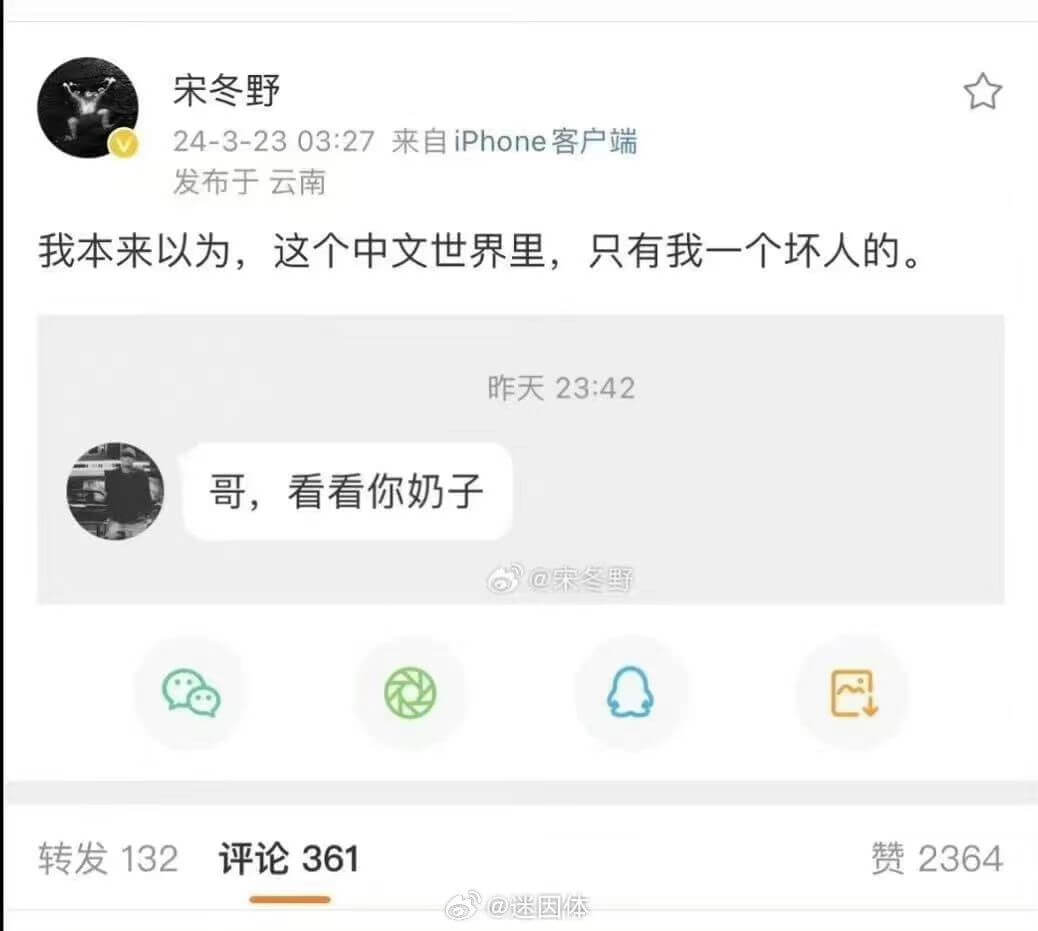This screenshot has width=1038, height=931.
Task: Tap 发布于 云南 location text
Action: [250, 182]
